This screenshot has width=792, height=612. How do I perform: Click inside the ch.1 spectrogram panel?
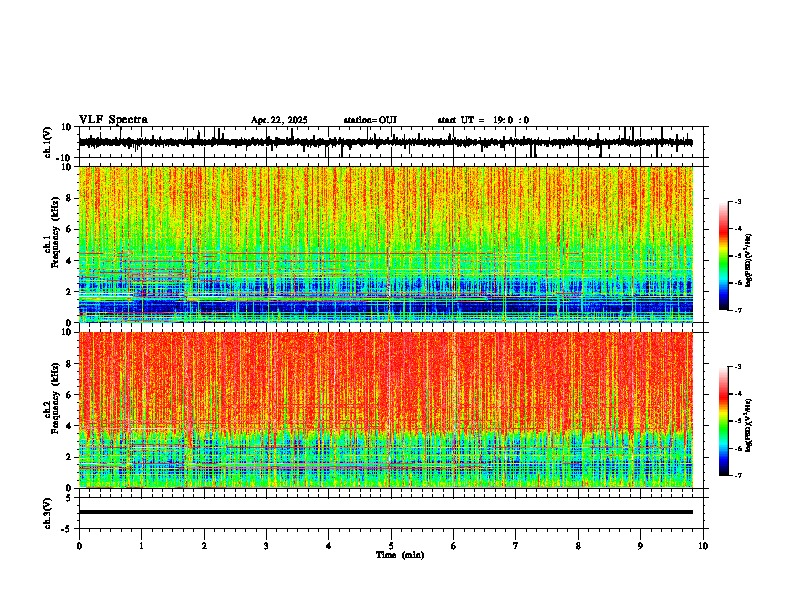[385, 244]
